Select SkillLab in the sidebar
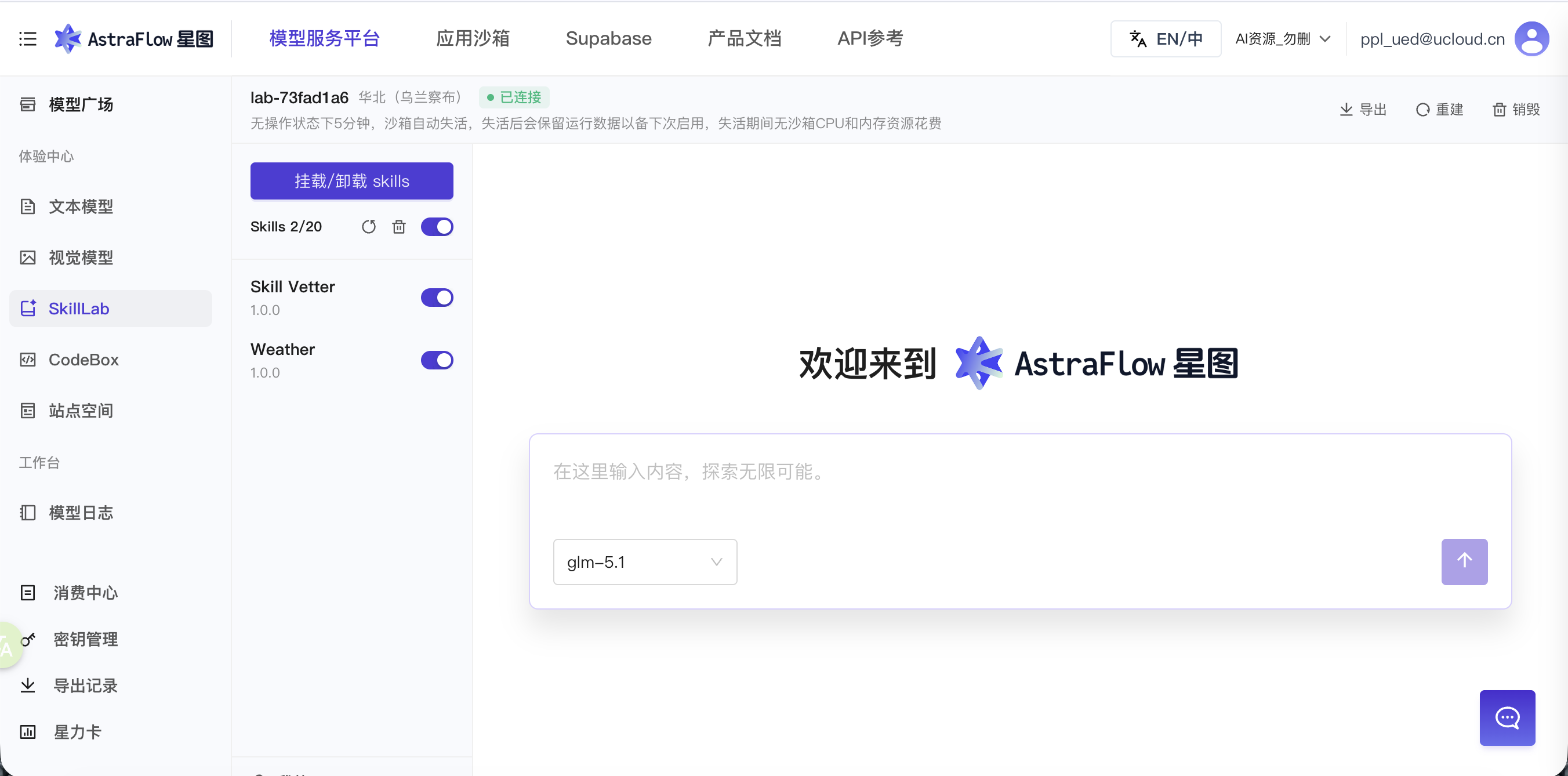 click(x=111, y=309)
